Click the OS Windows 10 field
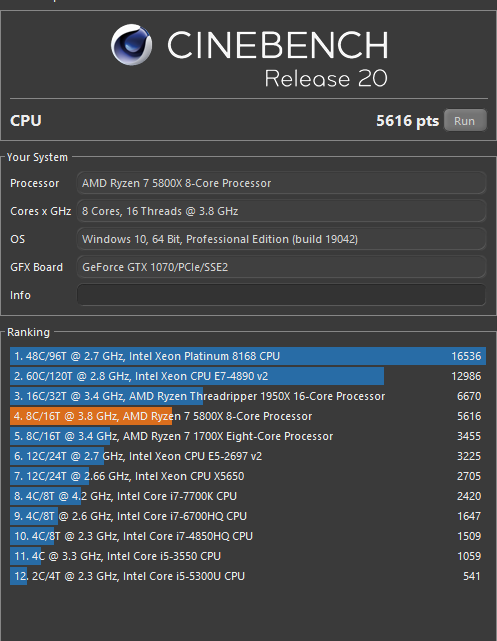This screenshot has height=641, width=497. (x=281, y=239)
